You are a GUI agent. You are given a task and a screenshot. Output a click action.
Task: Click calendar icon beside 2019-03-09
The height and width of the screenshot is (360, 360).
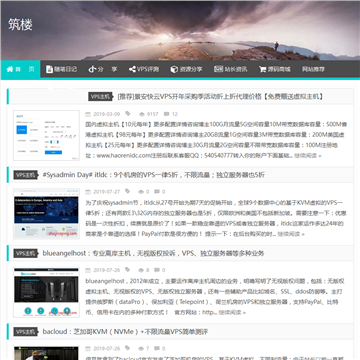[88, 114]
